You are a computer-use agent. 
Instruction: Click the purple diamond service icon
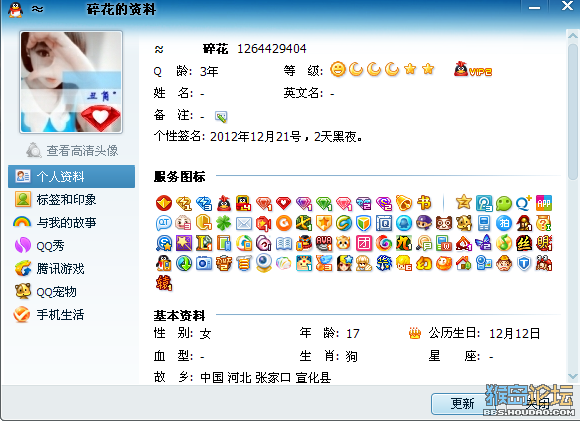pyautogui.click(x=303, y=203)
